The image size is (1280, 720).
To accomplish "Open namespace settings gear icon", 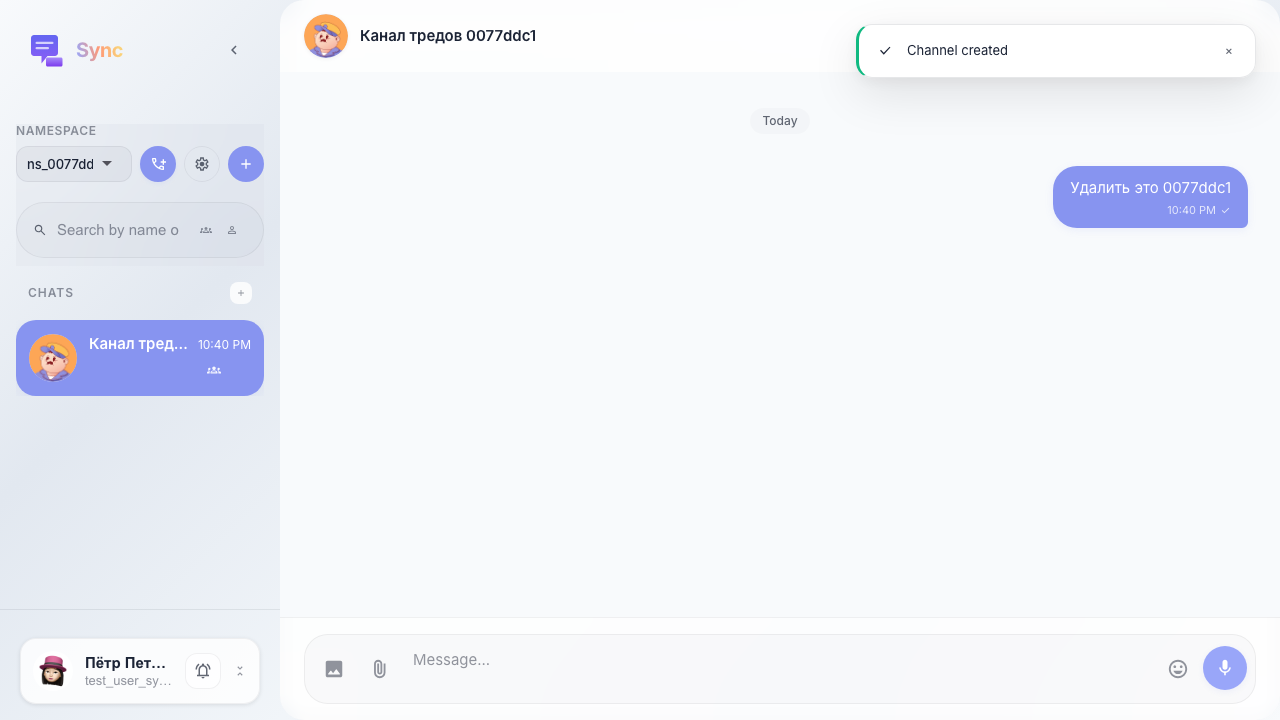I will pos(202,164).
